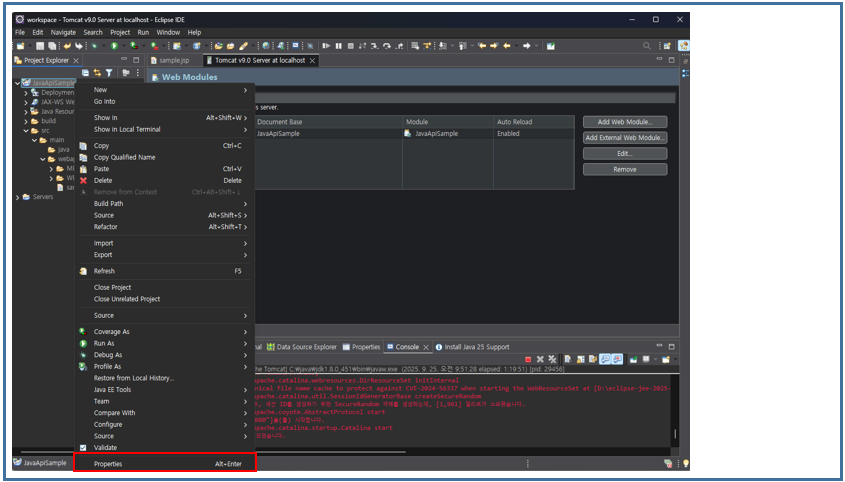
Task: Collapse the main folder tree node
Action: 34,140
